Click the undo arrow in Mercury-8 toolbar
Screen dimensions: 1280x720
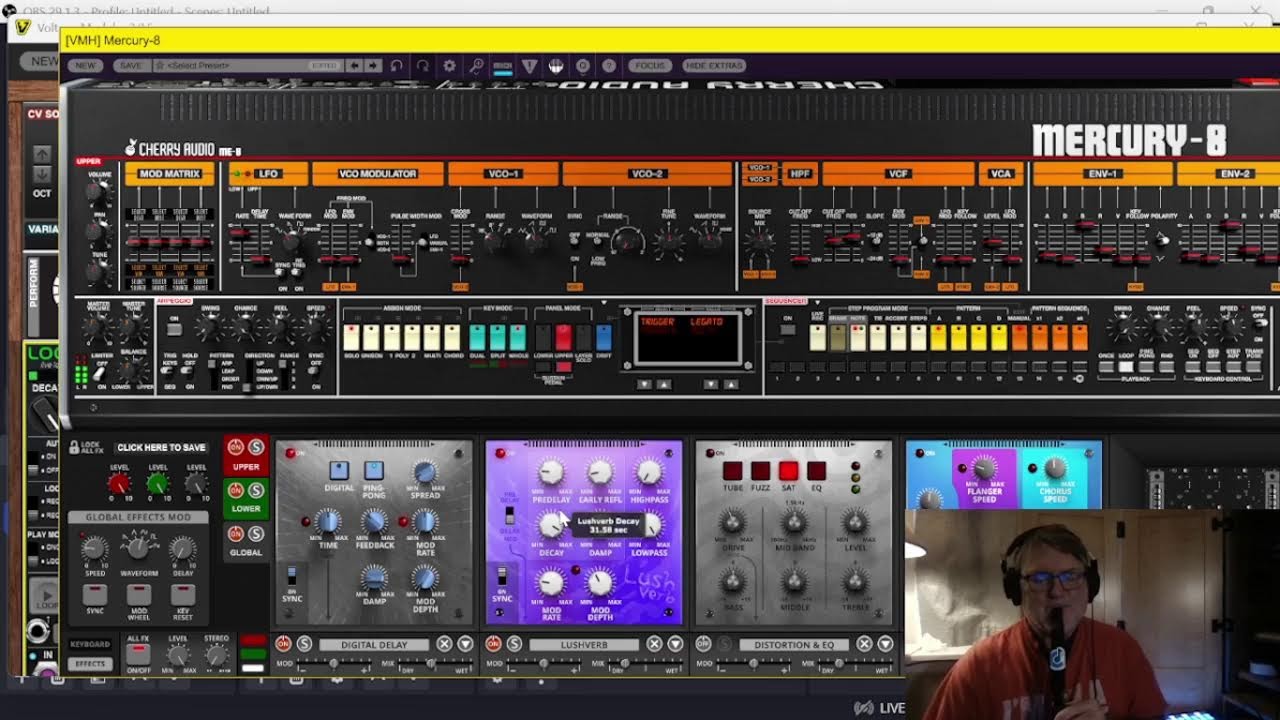coord(397,66)
